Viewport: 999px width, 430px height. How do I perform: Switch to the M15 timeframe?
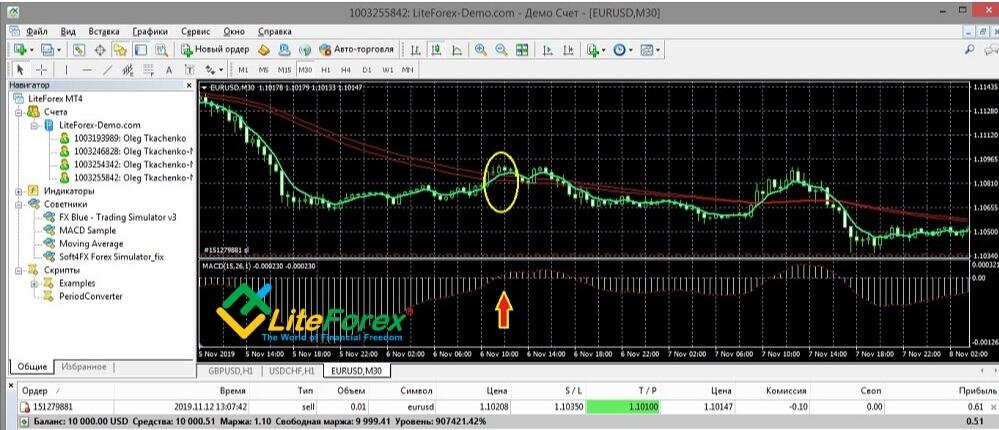(284, 69)
